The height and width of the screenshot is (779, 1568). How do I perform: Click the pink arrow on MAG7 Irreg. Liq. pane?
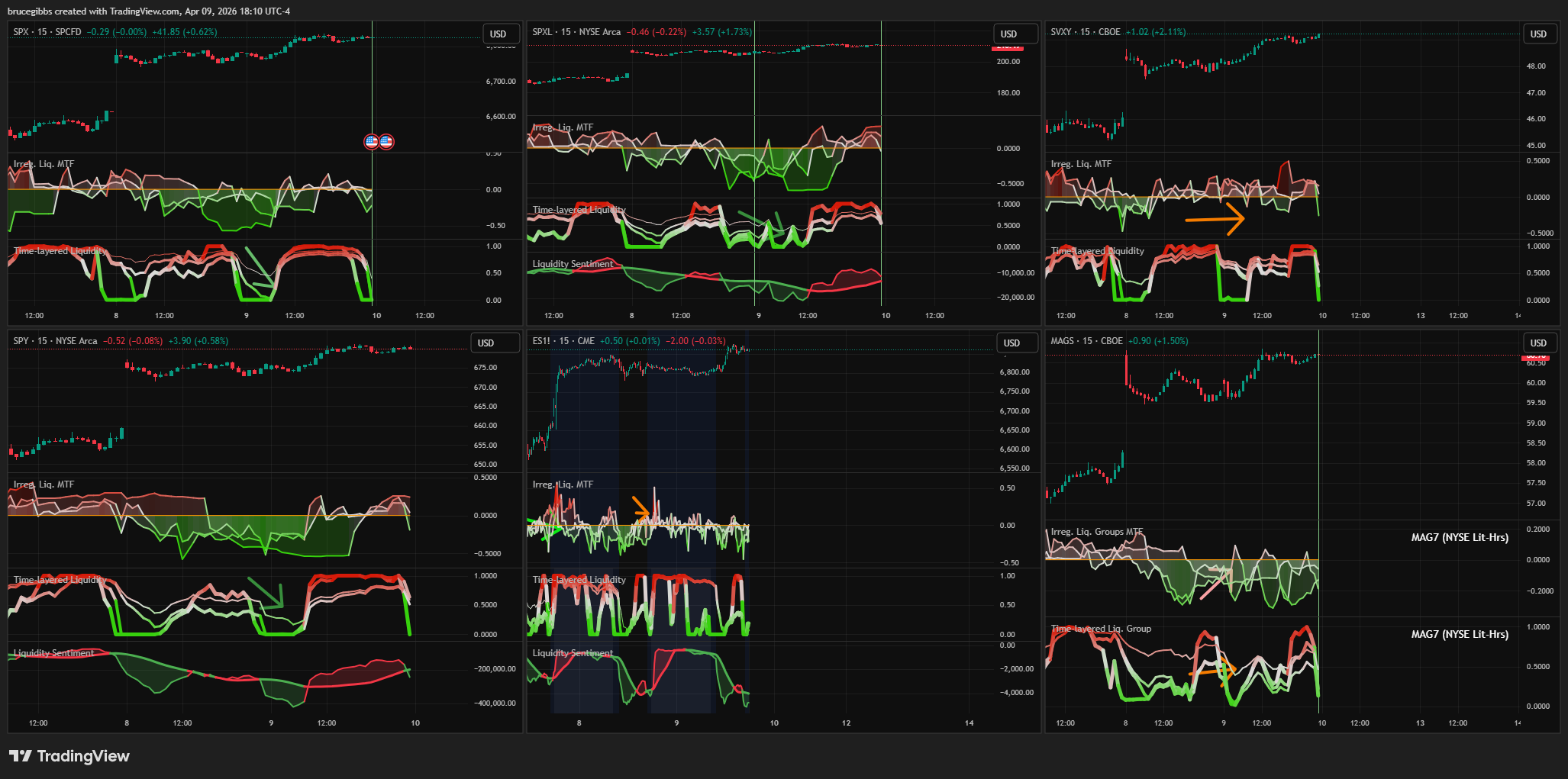1215,583
